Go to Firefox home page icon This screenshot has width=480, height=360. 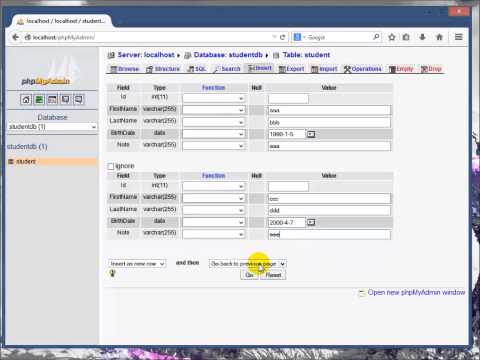click(x=439, y=37)
